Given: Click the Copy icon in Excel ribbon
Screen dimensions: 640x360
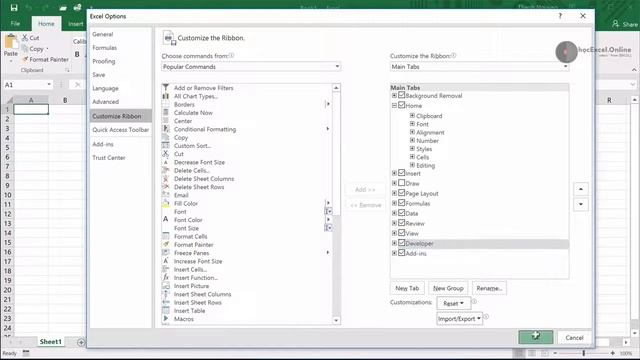Looking at the screenshot, I should click(25, 49).
